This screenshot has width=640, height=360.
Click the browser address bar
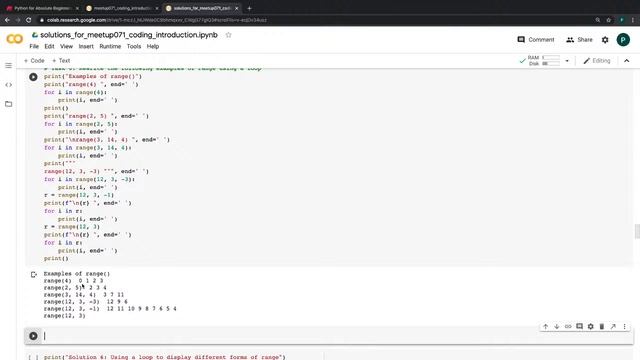(x=314, y=20)
